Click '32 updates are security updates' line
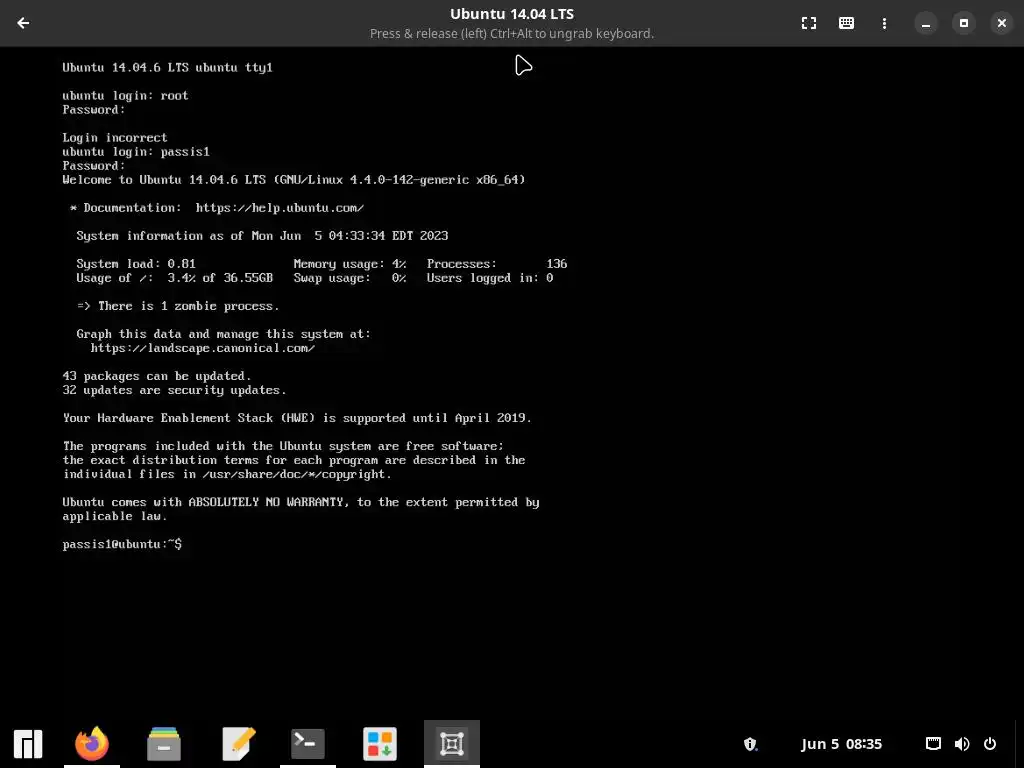Image resolution: width=1024 pixels, height=768 pixels. [174, 391]
